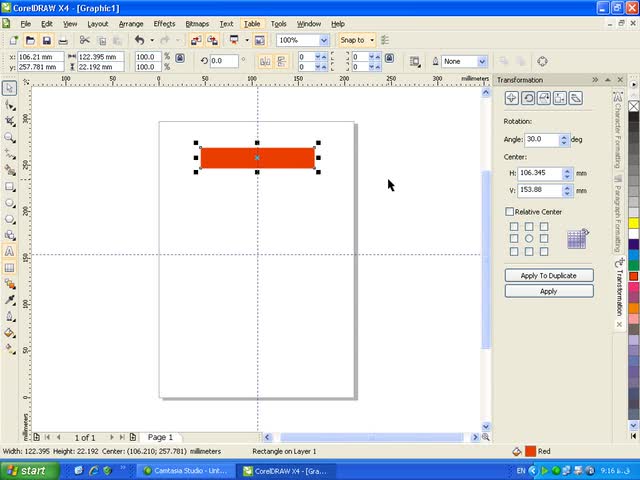Switch to Rotate tab in Transformation docker

click(x=528, y=98)
